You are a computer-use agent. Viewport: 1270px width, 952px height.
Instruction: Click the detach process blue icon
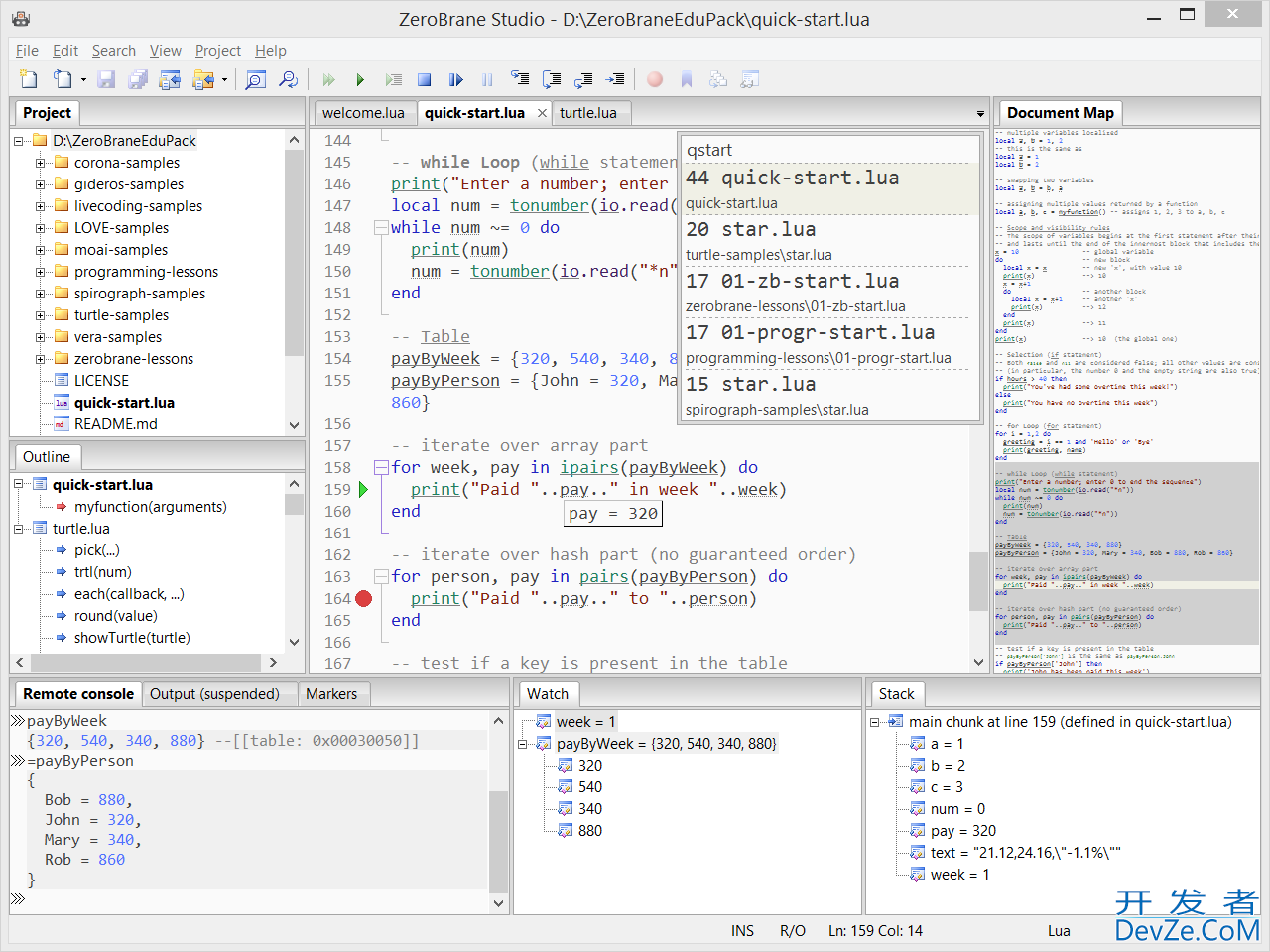click(456, 79)
